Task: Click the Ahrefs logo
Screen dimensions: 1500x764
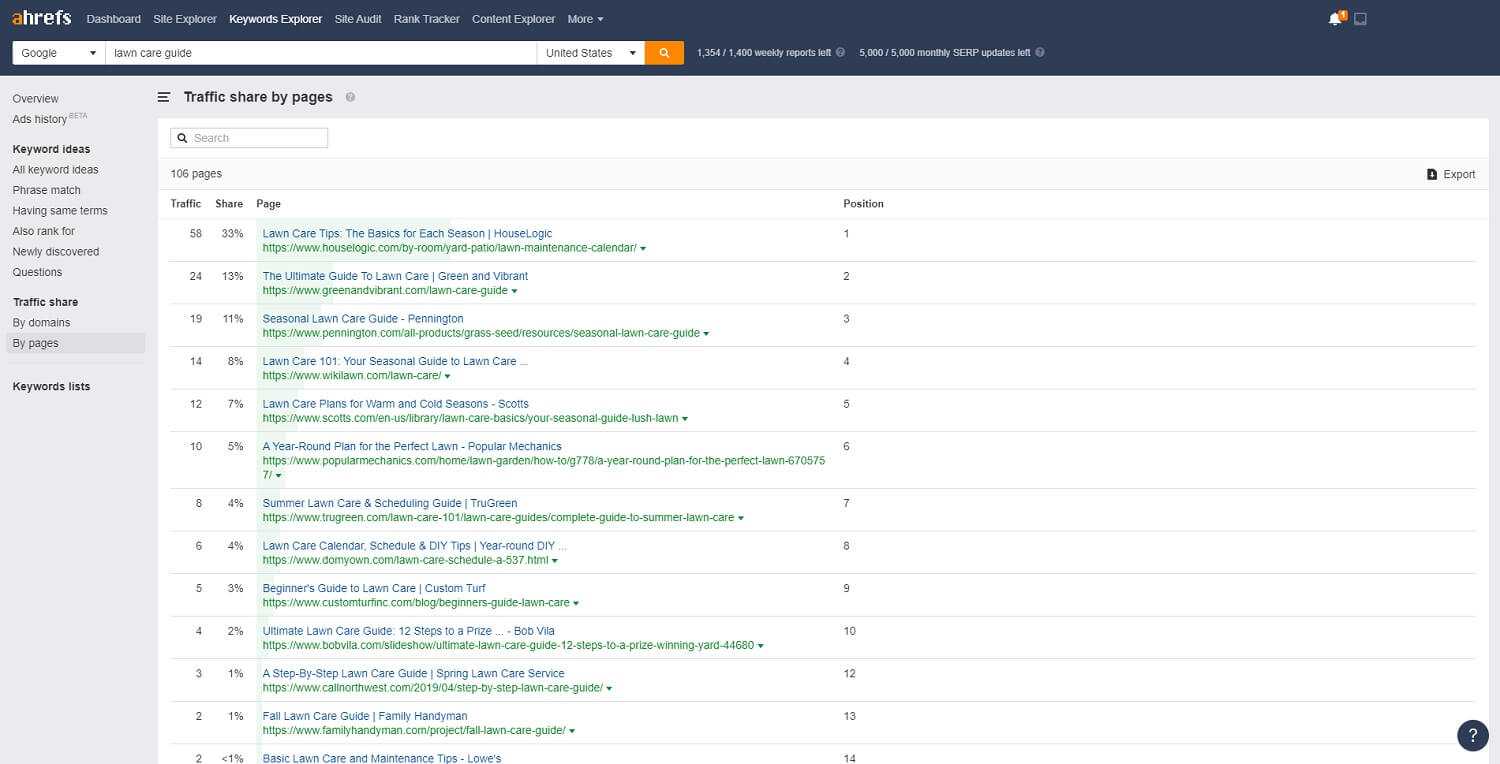Action: click(x=43, y=18)
